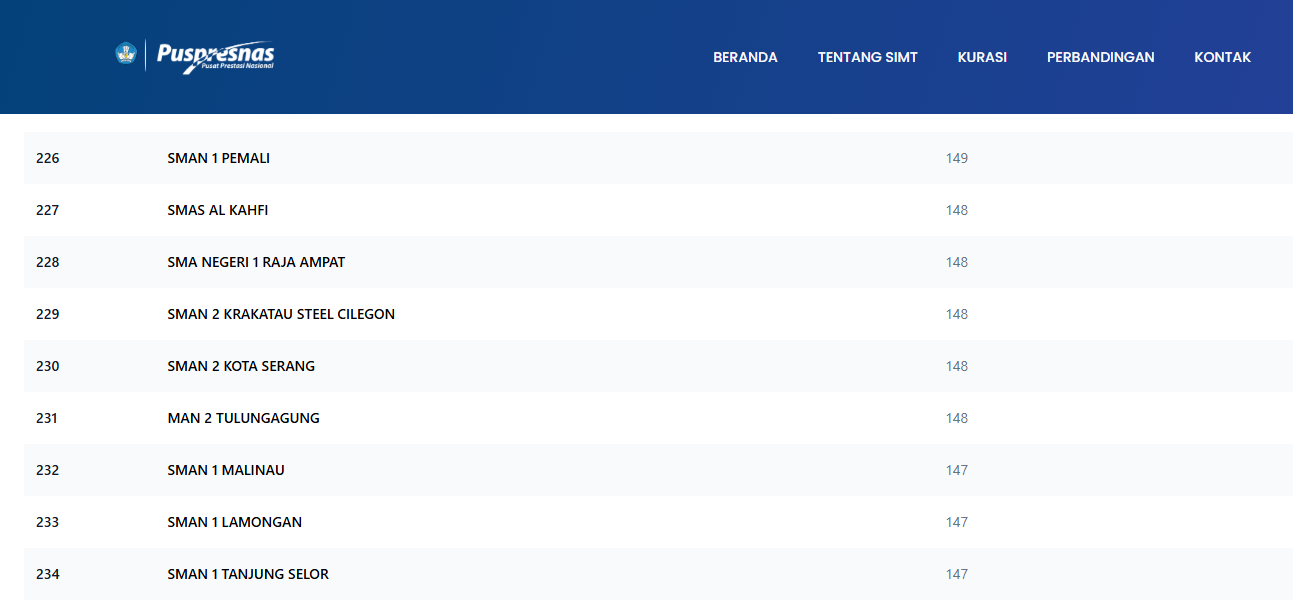The height and width of the screenshot is (604, 1293).
Task: Navigate to PERBANDINGAN page
Action: tap(1100, 57)
